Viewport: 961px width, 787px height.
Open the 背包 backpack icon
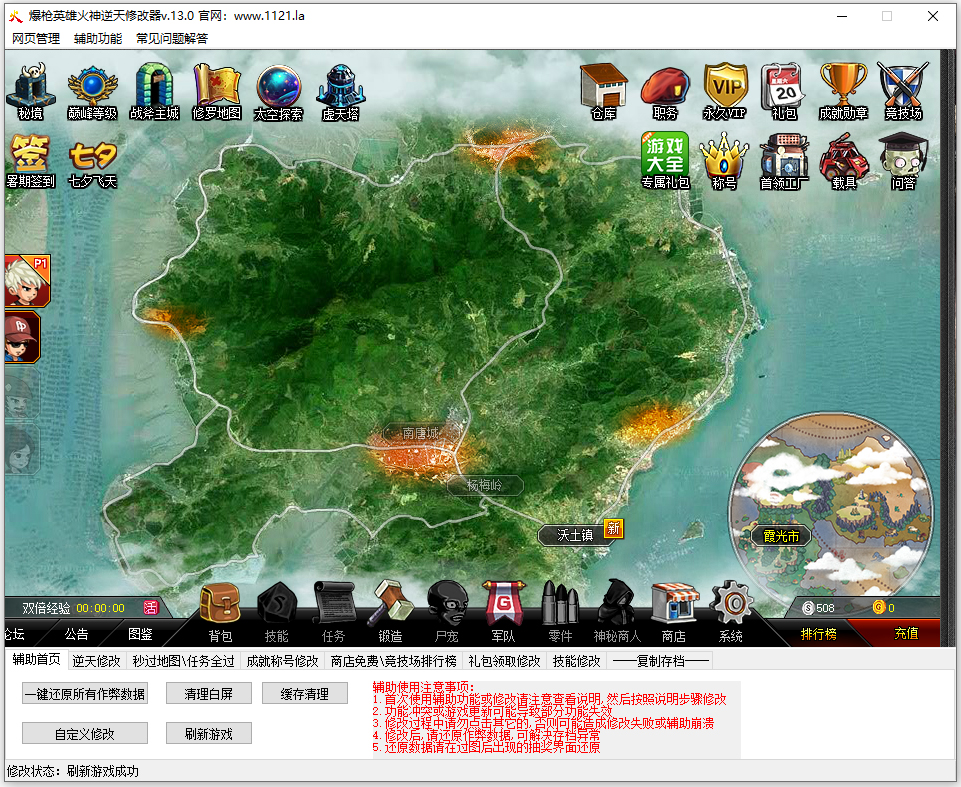[x=220, y=612]
